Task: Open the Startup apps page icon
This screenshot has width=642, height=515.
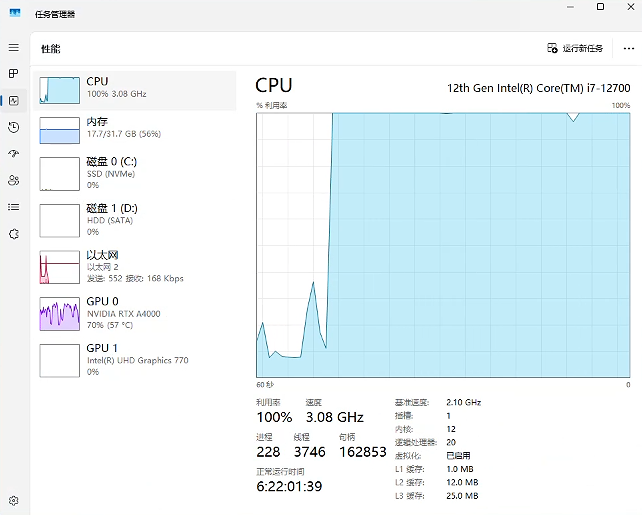Action: point(14,154)
